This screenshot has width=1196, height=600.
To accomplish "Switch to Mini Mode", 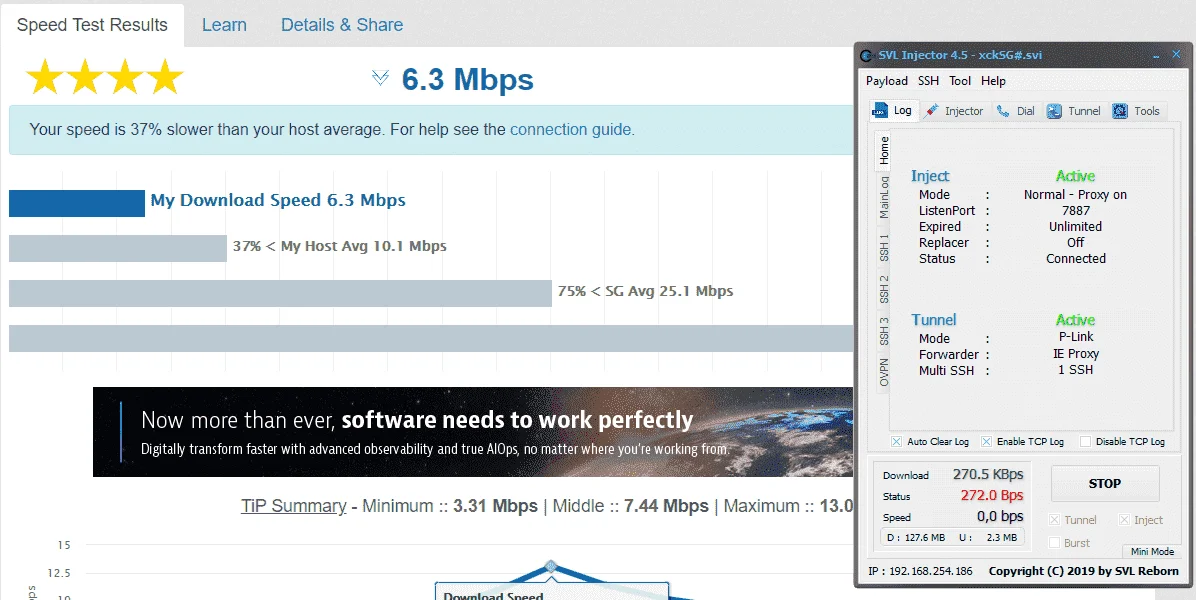I will 1152,551.
